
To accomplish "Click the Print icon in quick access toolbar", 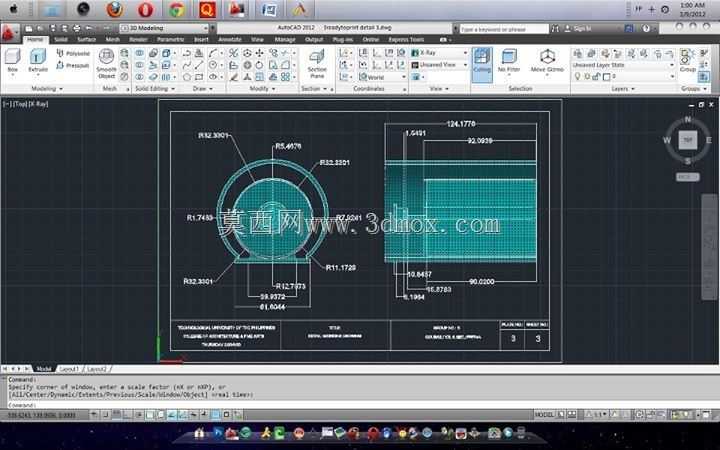I will coord(77,28).
